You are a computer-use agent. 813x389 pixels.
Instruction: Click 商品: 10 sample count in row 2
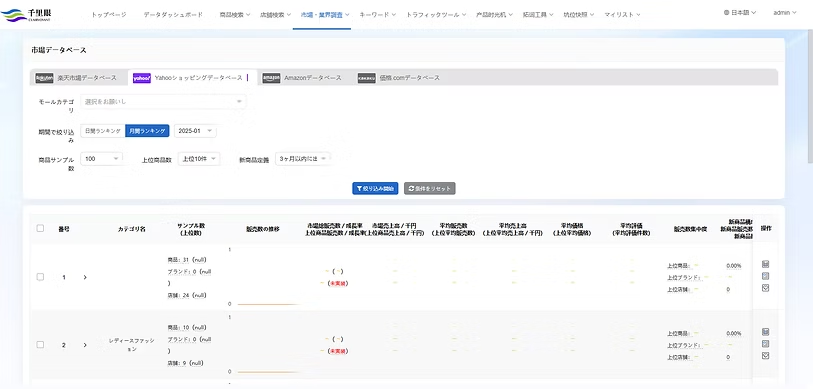click(187, 328)
